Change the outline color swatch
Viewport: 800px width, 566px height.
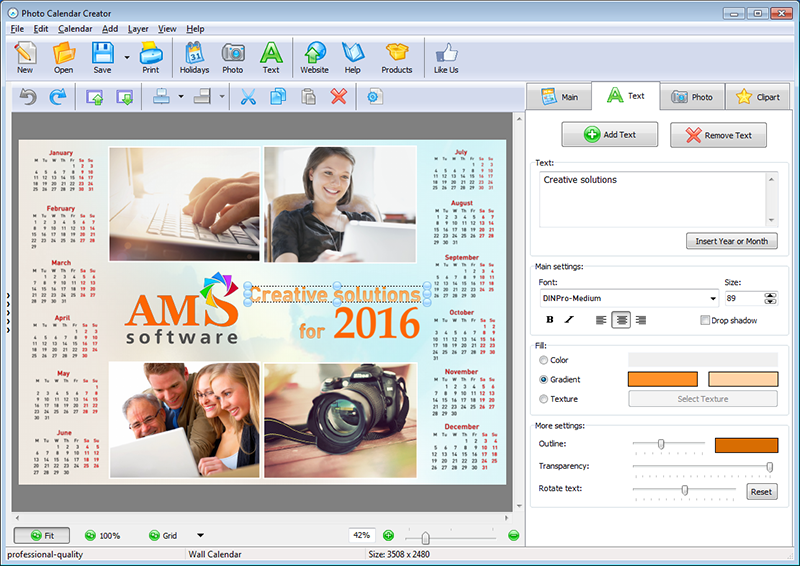pos(746,445)
